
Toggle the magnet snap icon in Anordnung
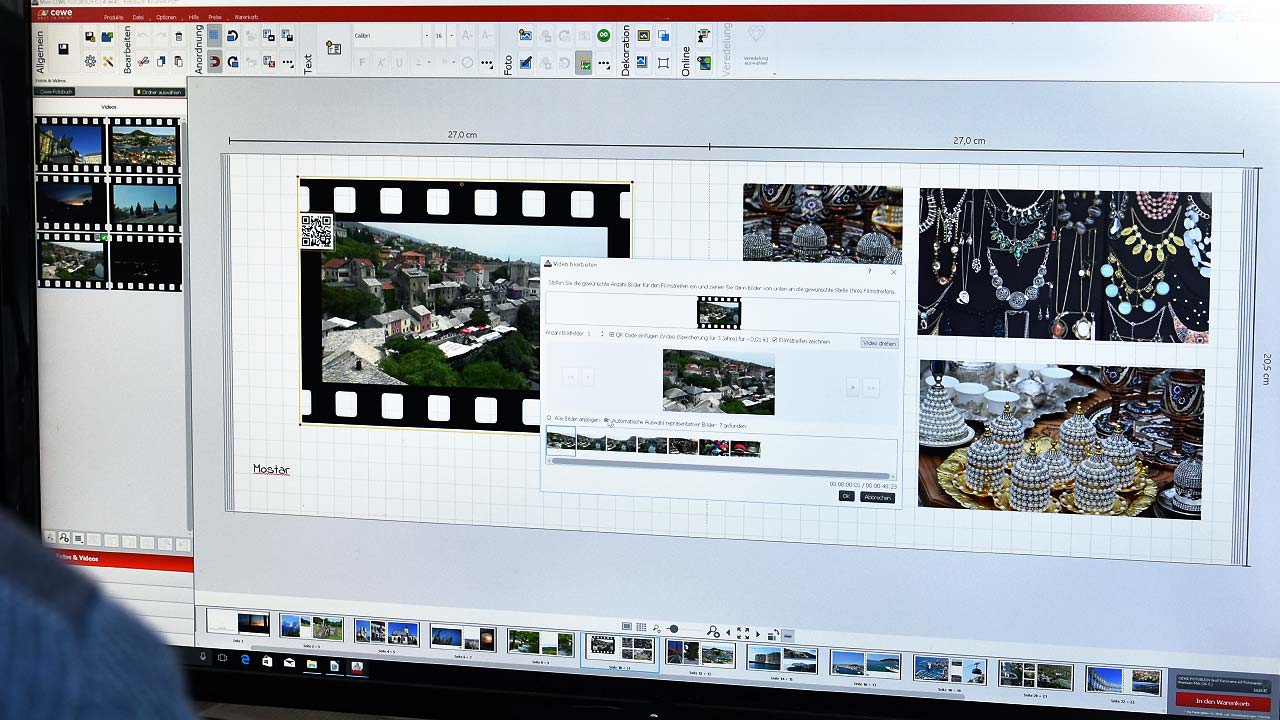(214, 62)
